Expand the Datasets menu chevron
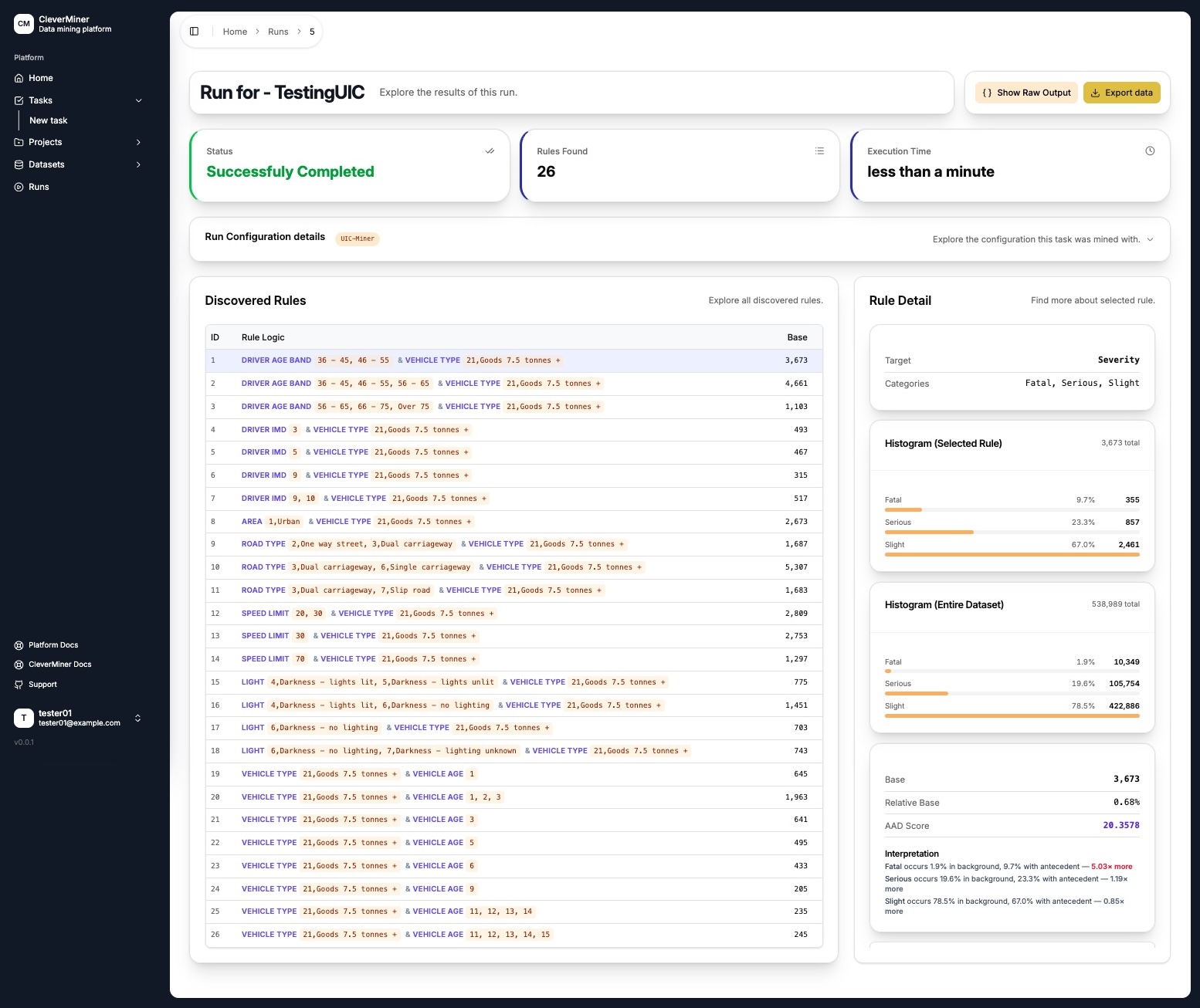Screen dimensions: 1200x1008 (139, 164)
